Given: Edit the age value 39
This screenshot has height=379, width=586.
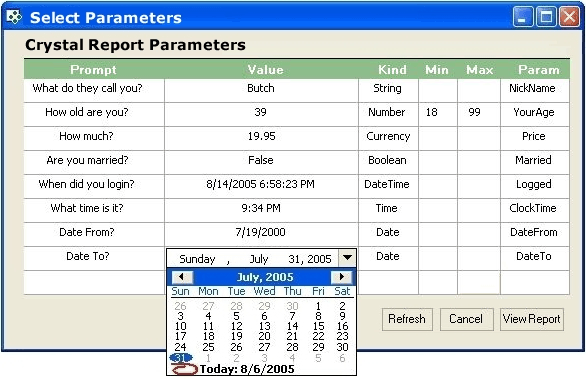Looking at the screenshot, I should 261,114.
